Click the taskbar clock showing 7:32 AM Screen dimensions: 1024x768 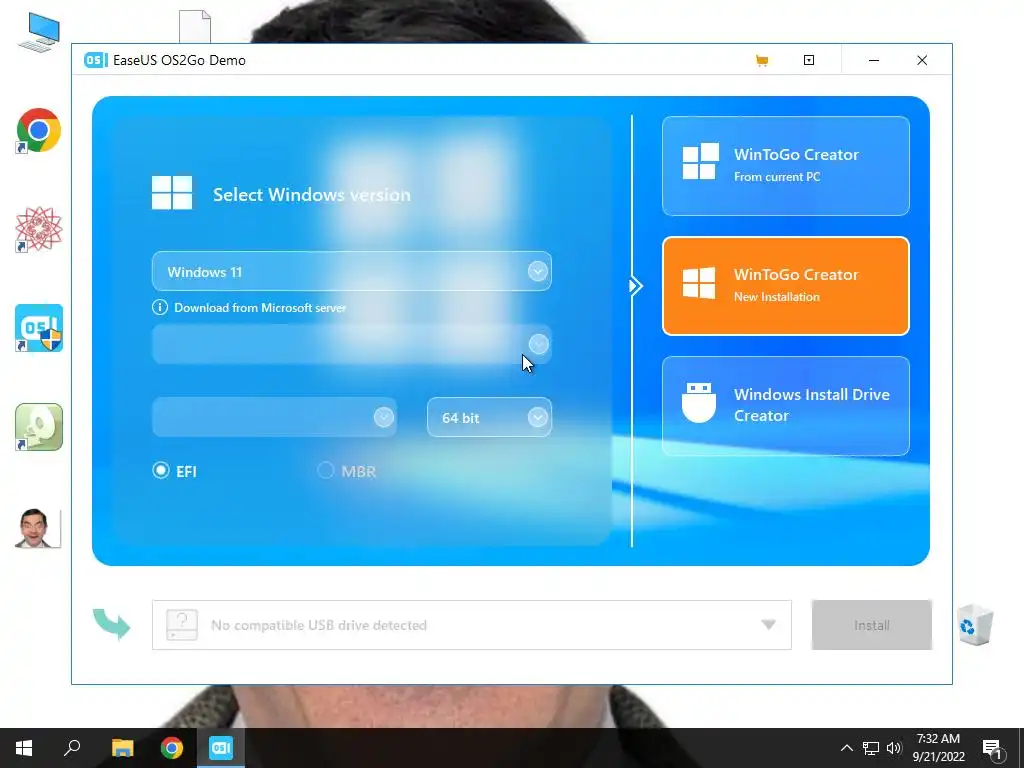click(x=938, y=748)
